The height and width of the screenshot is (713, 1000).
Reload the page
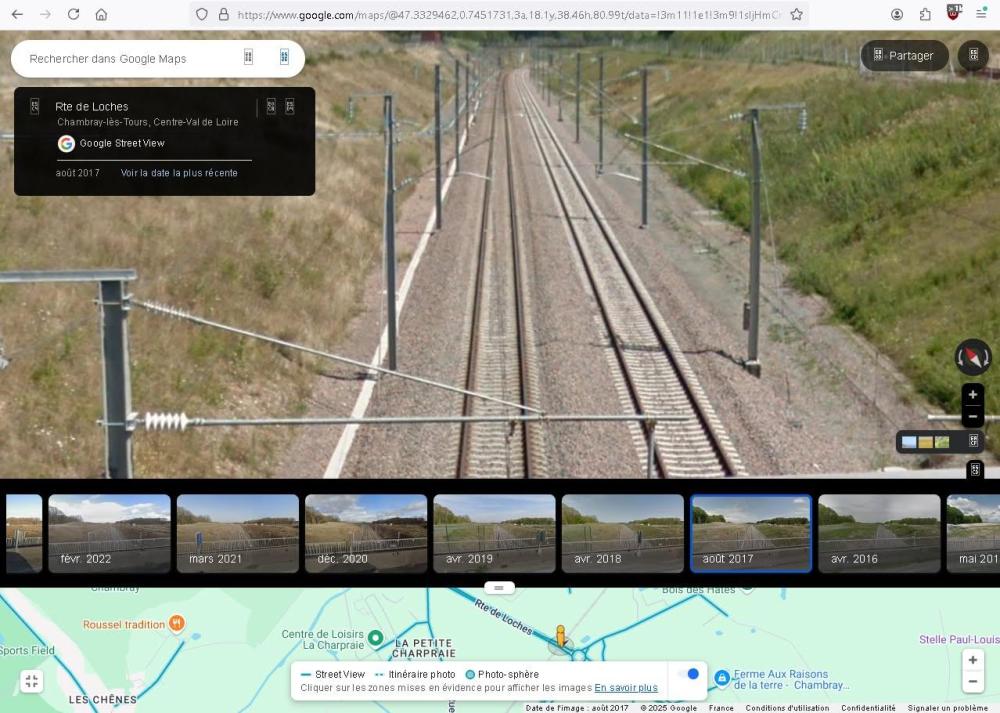click(73, 14)
